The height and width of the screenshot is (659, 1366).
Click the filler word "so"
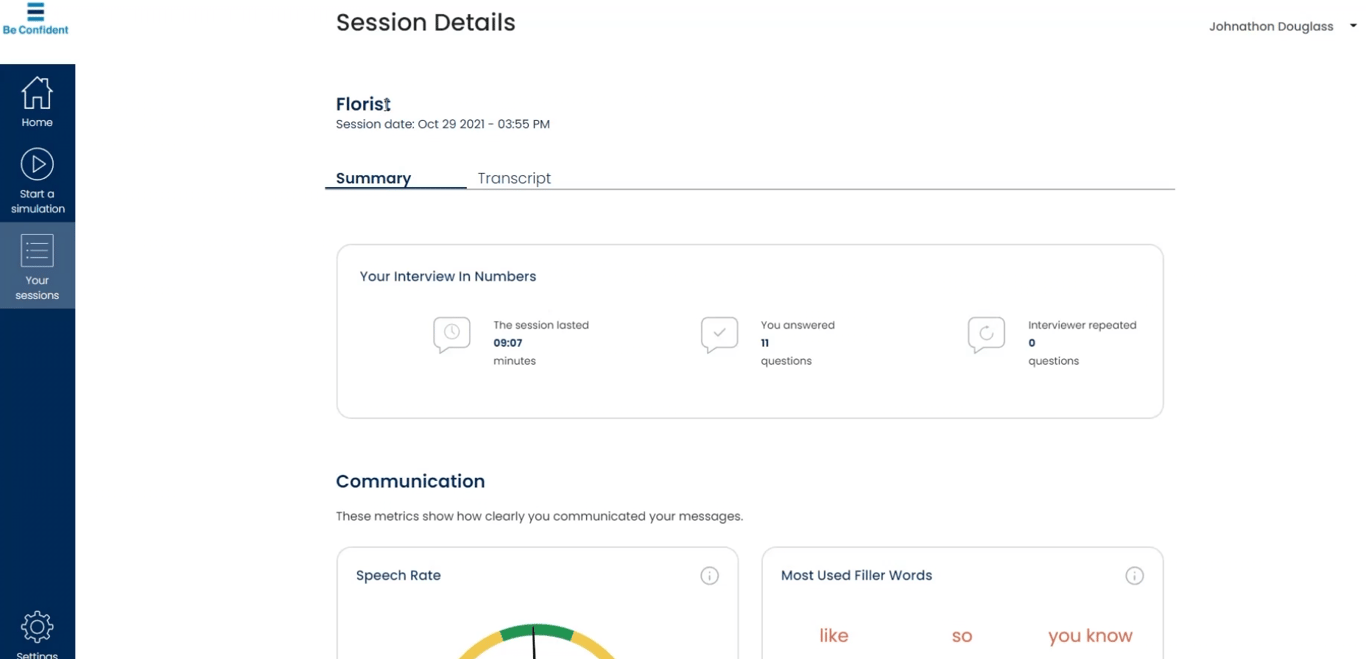962,636
